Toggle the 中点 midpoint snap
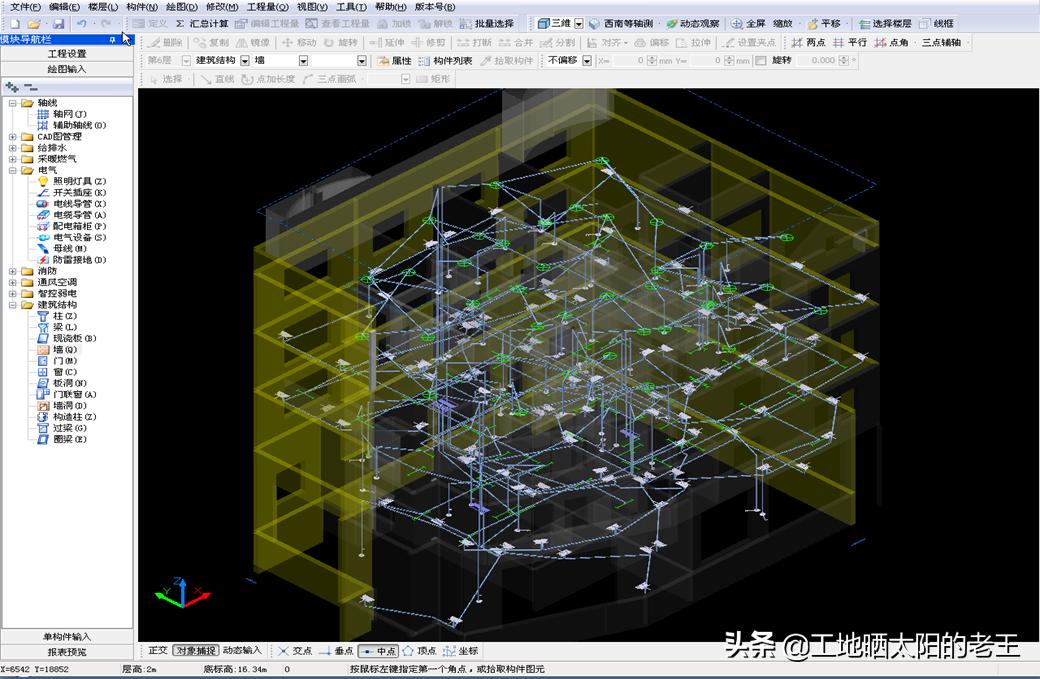1040x679 pixels. (x=378, y=651)
